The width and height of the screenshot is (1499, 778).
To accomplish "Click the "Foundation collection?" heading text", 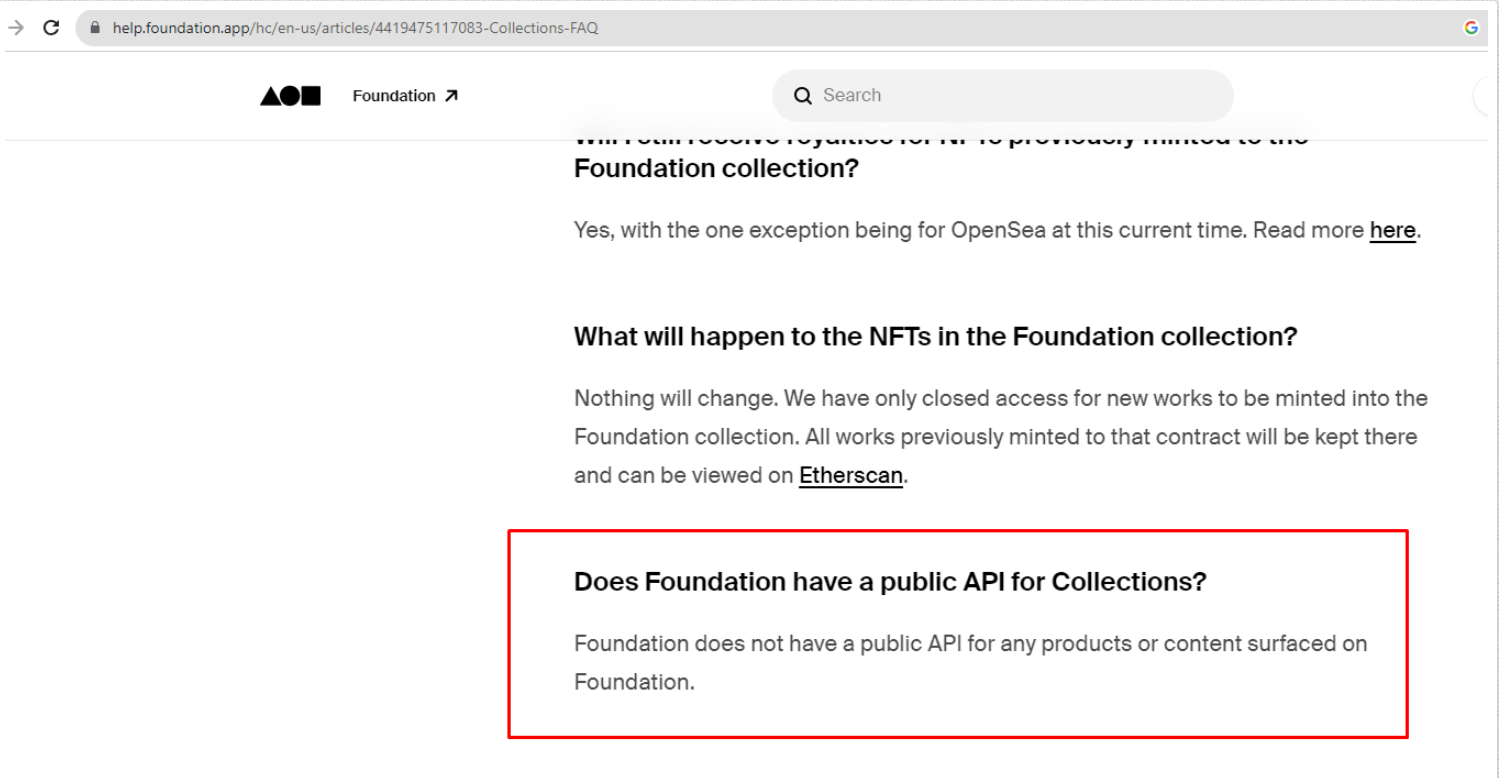I will click(716, 168).
